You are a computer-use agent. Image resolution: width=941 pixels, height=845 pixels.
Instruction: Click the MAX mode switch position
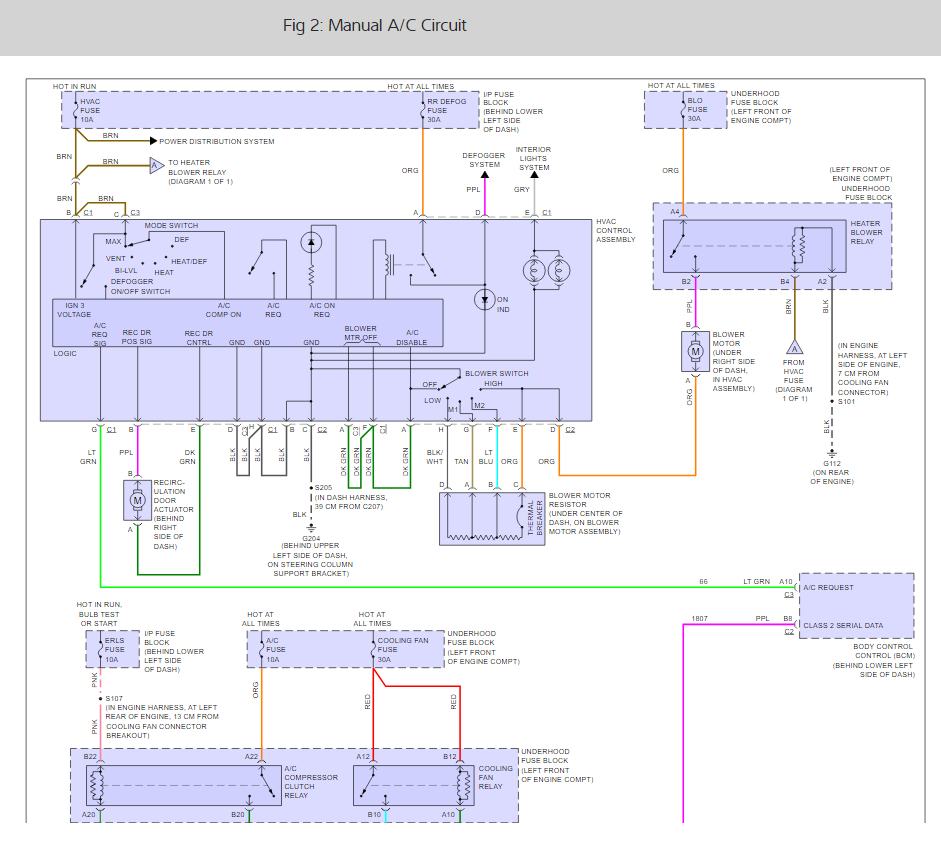113,241
